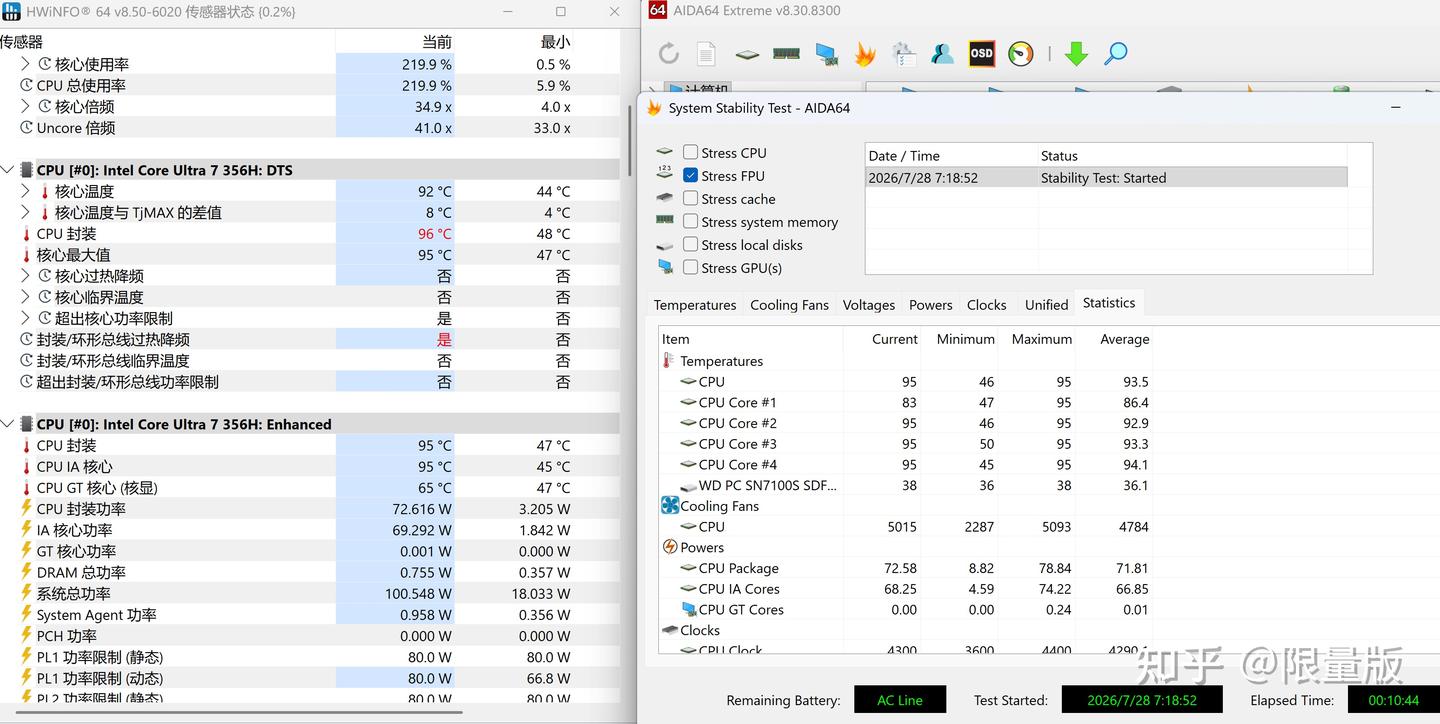The width and height of the screenshot is (1440, 724).
Task: Select the DRAM 总功率 row in HWiNFO
Action: 310,572
